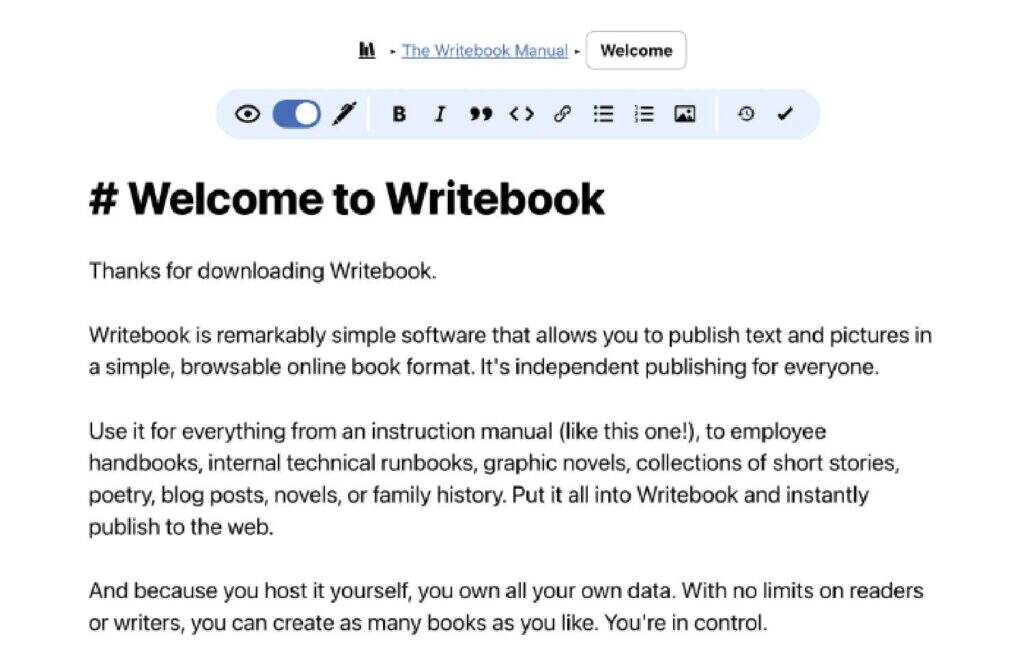Apply italic formatting

click(440, 114)
